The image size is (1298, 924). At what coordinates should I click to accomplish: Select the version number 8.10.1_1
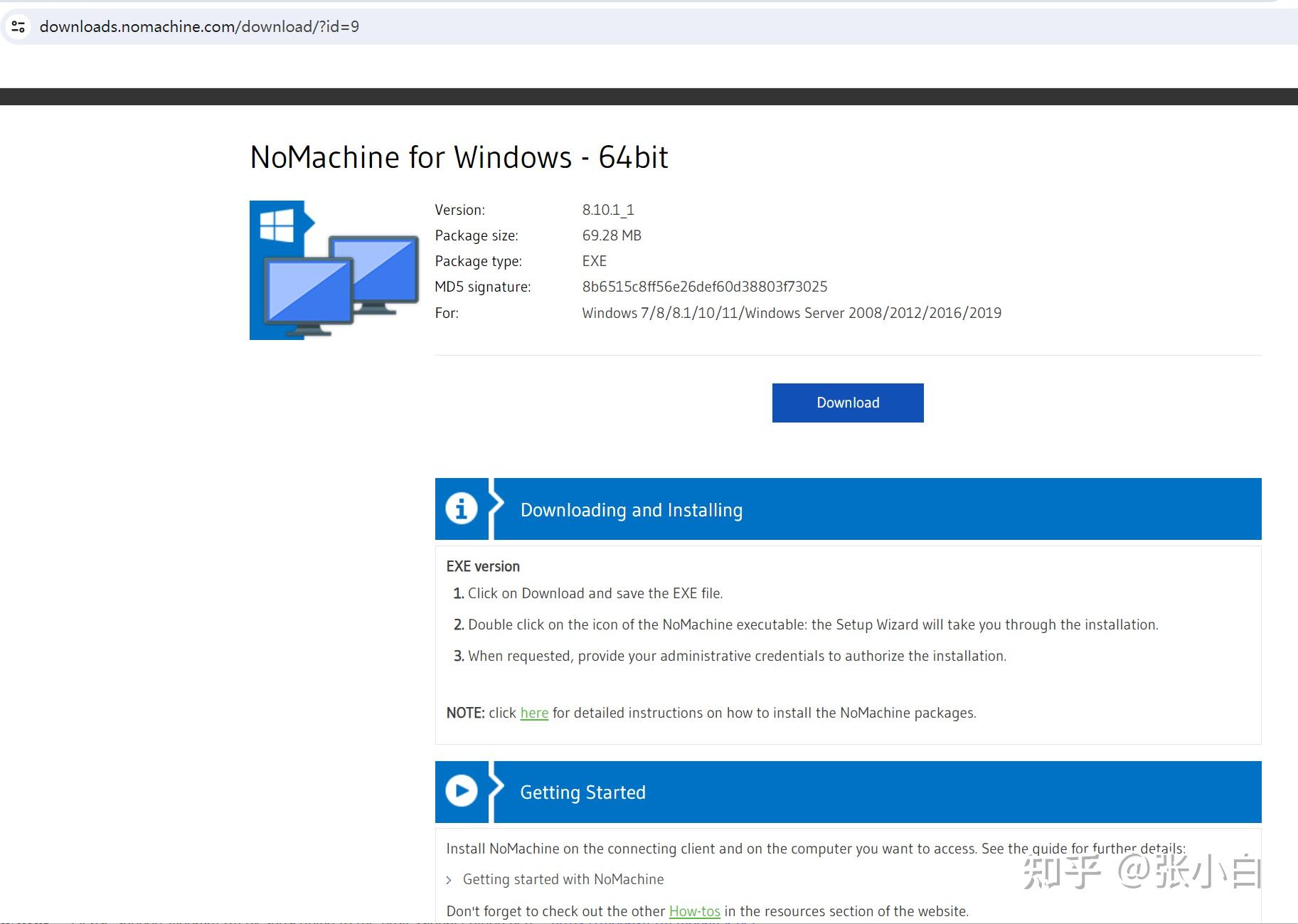(608, 210)
